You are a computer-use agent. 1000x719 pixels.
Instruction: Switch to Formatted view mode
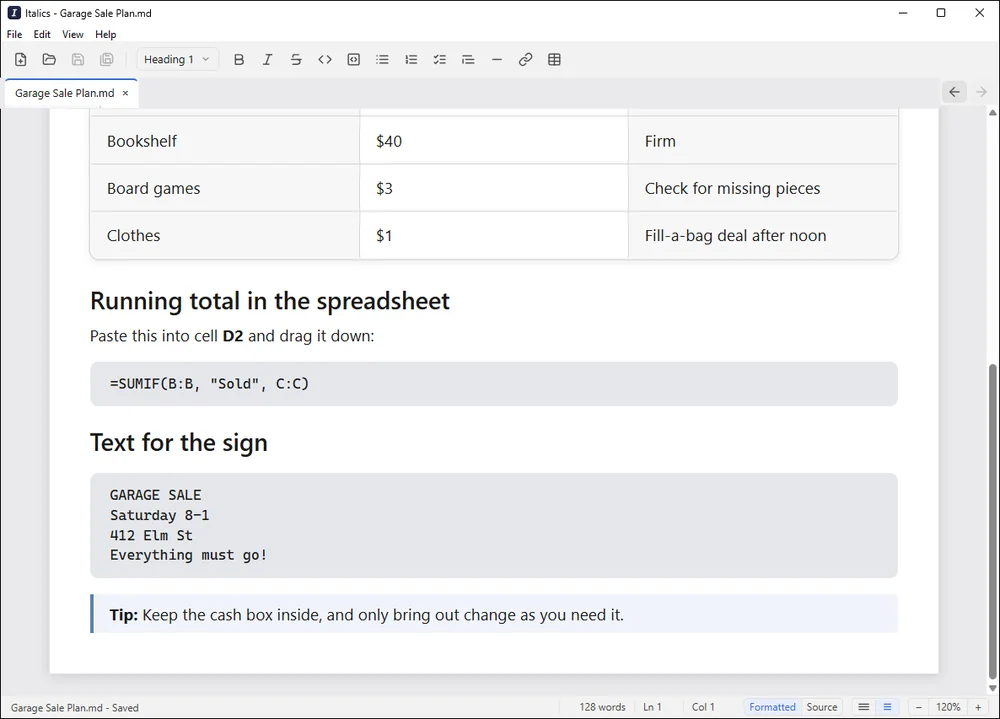(772, 707)
